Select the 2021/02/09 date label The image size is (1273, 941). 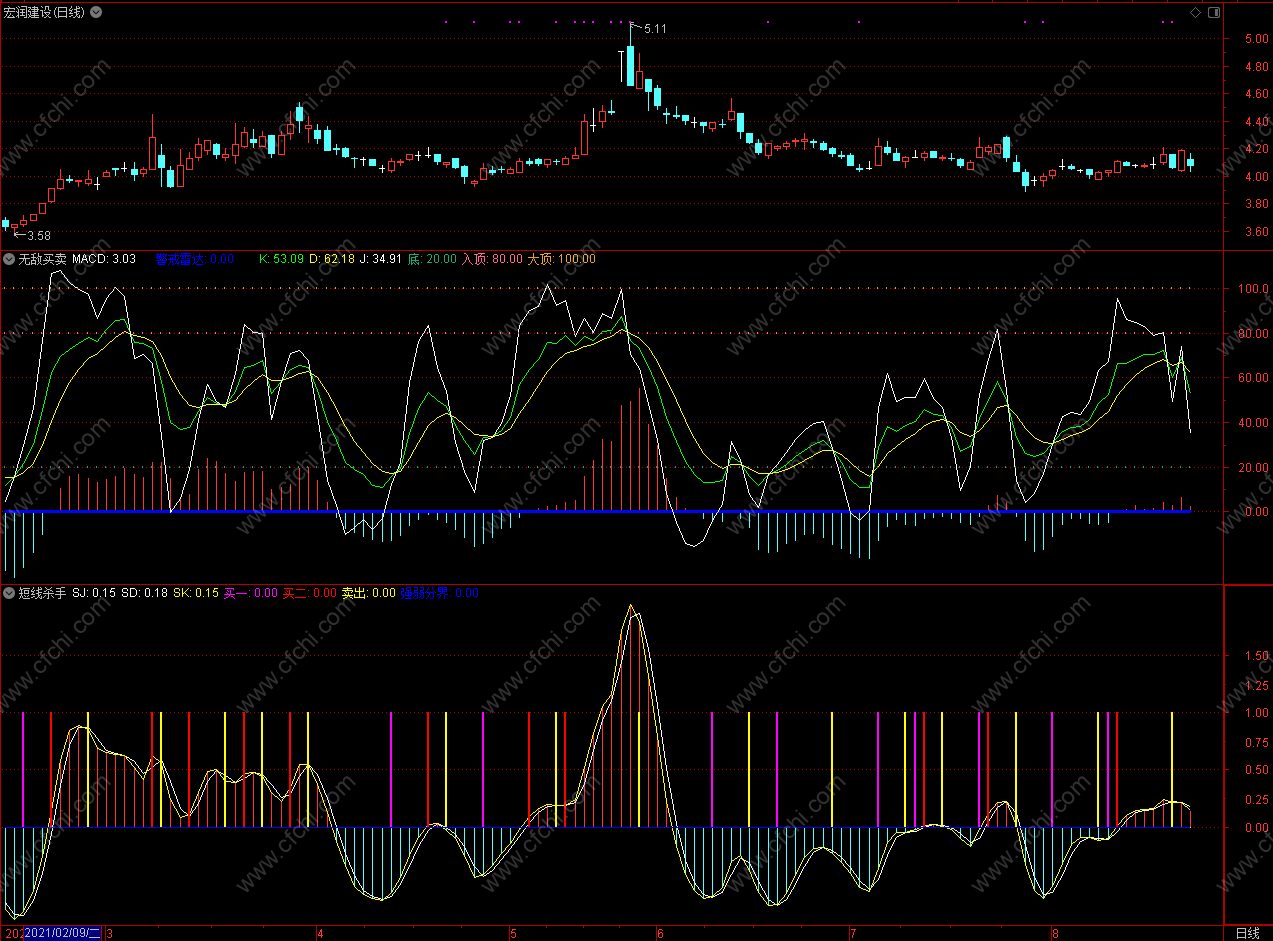click(62, 933)
